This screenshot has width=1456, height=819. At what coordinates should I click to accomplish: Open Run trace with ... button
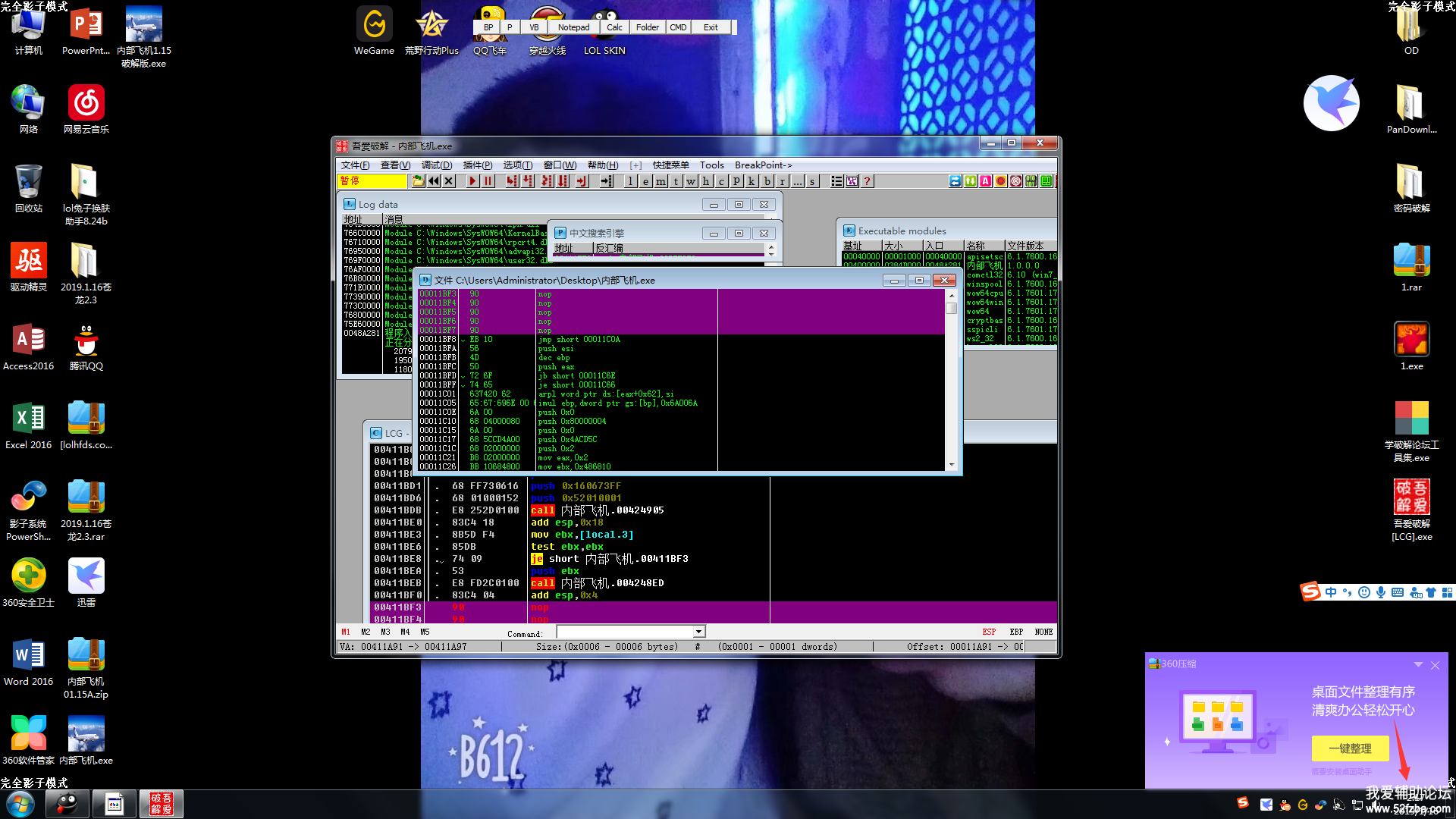click(797, 181)
